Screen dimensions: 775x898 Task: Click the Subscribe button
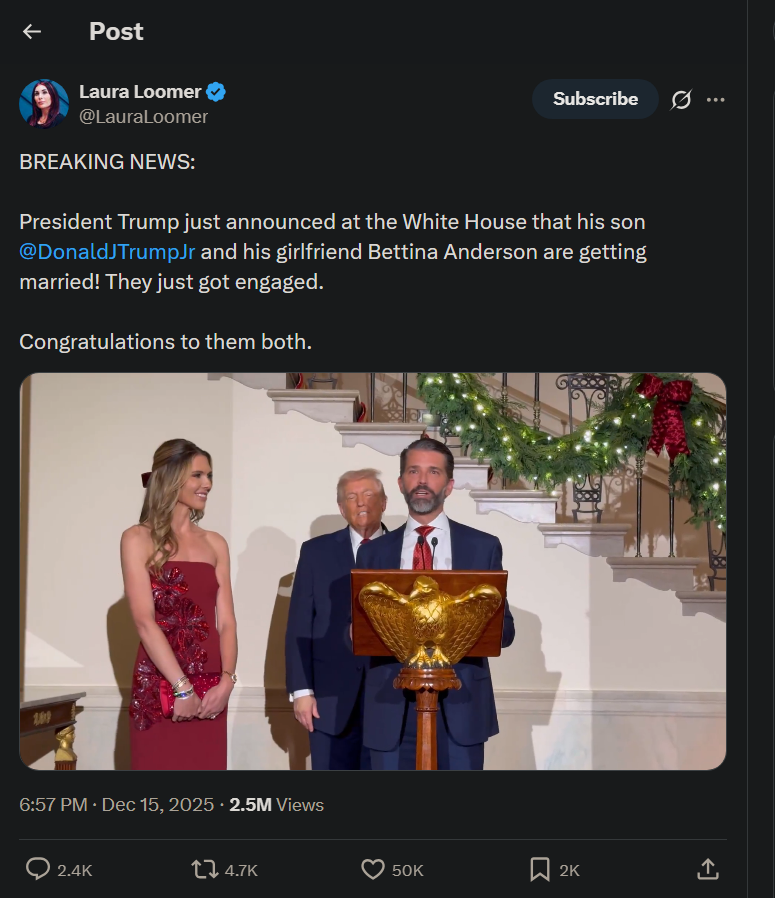tap(595, 99)
